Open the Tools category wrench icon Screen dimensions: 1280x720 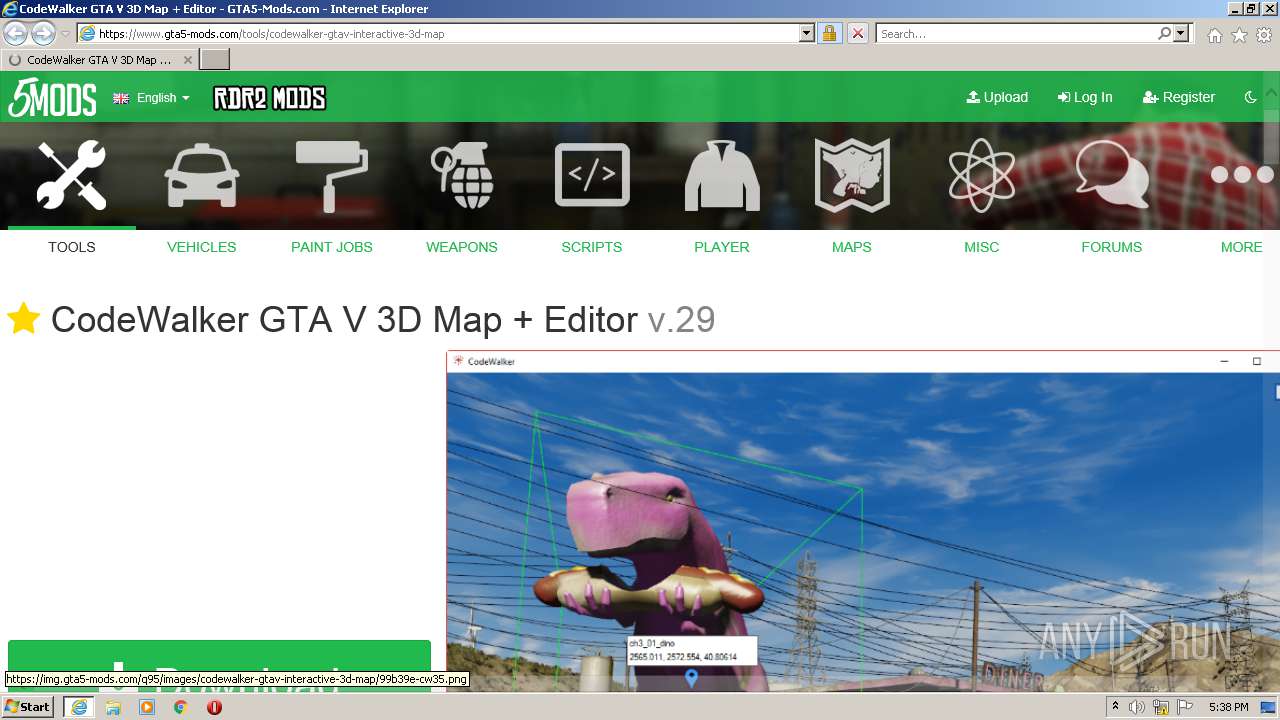72,175
